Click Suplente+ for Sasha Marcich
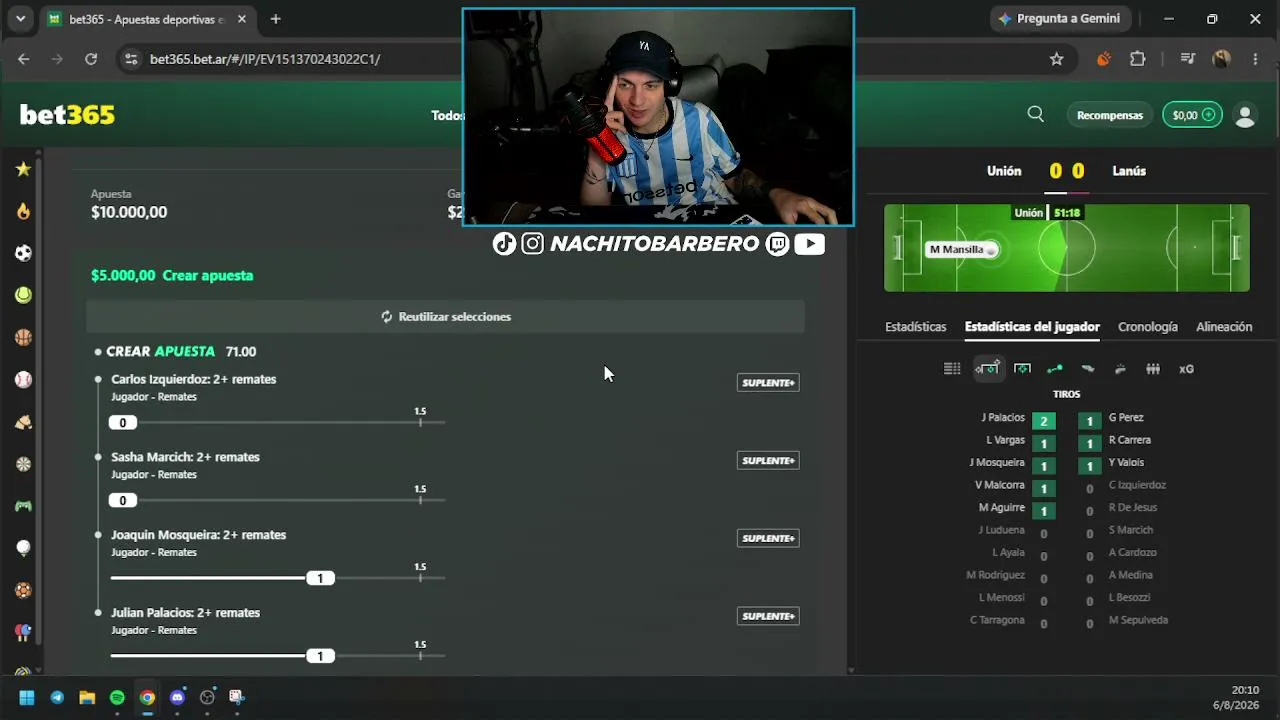This screenshot has height=720, width=1280. (x=768, y=461)
